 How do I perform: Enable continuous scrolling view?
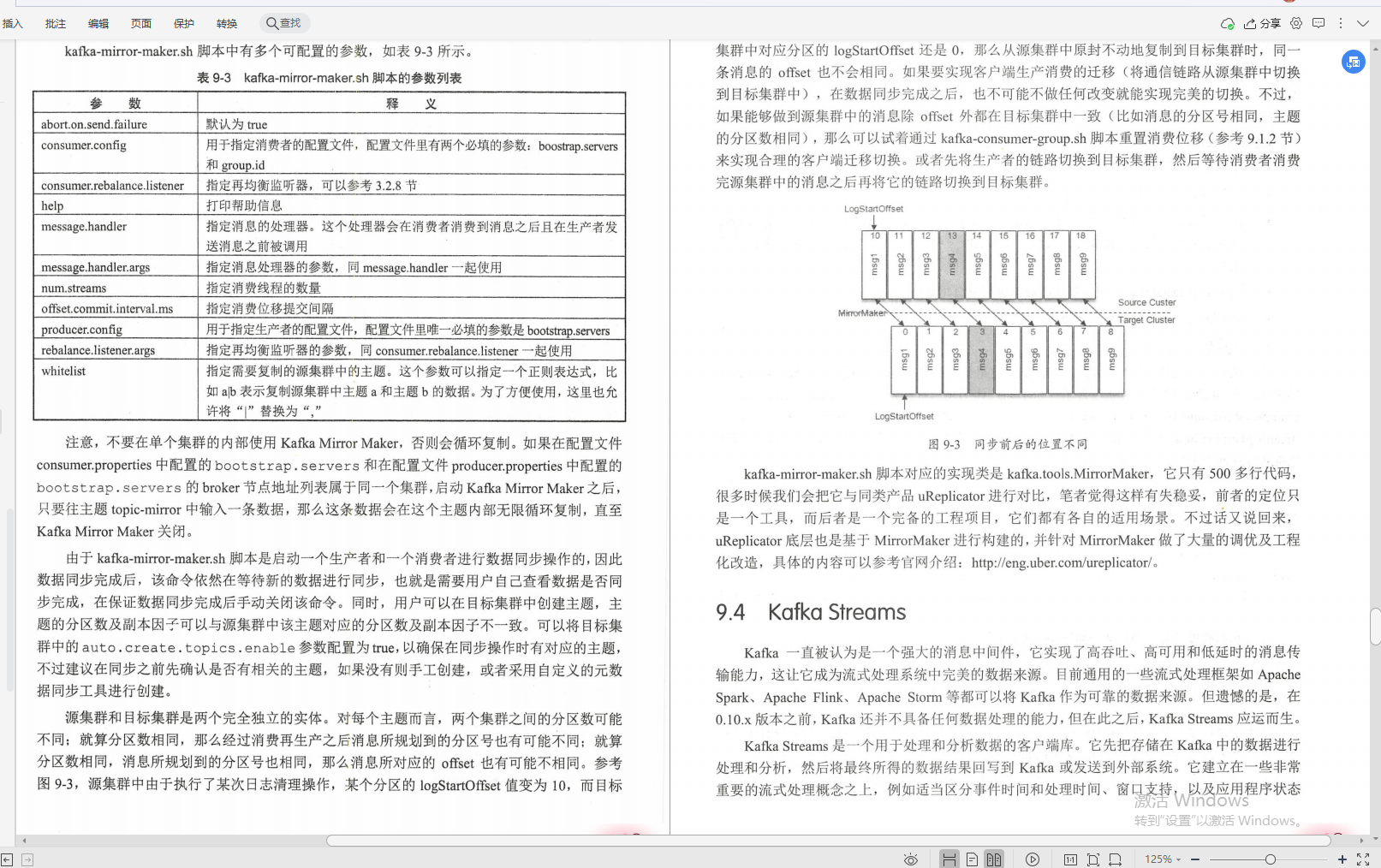tap(949, 859)
